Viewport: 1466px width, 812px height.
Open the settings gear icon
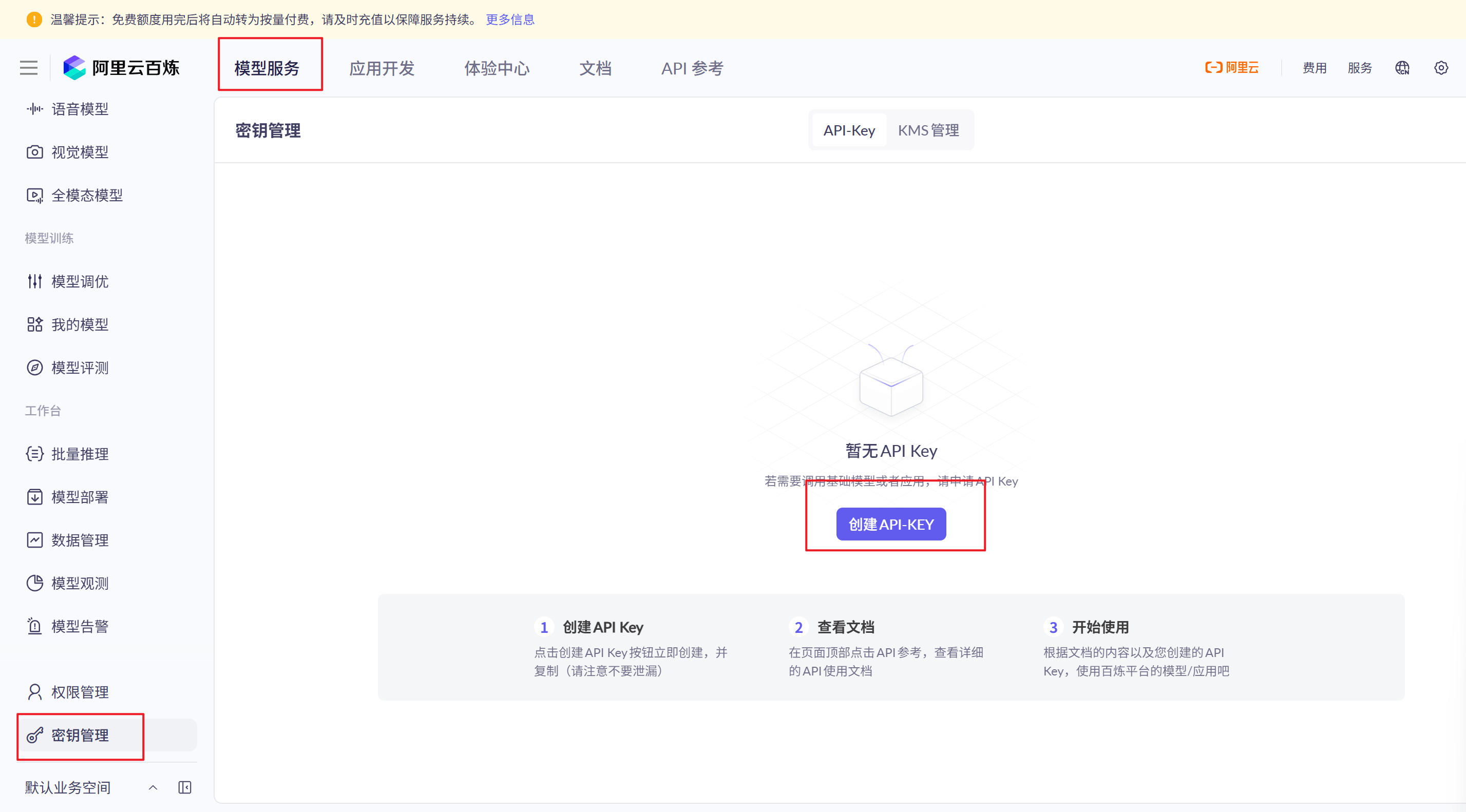tap(1440, 68)
